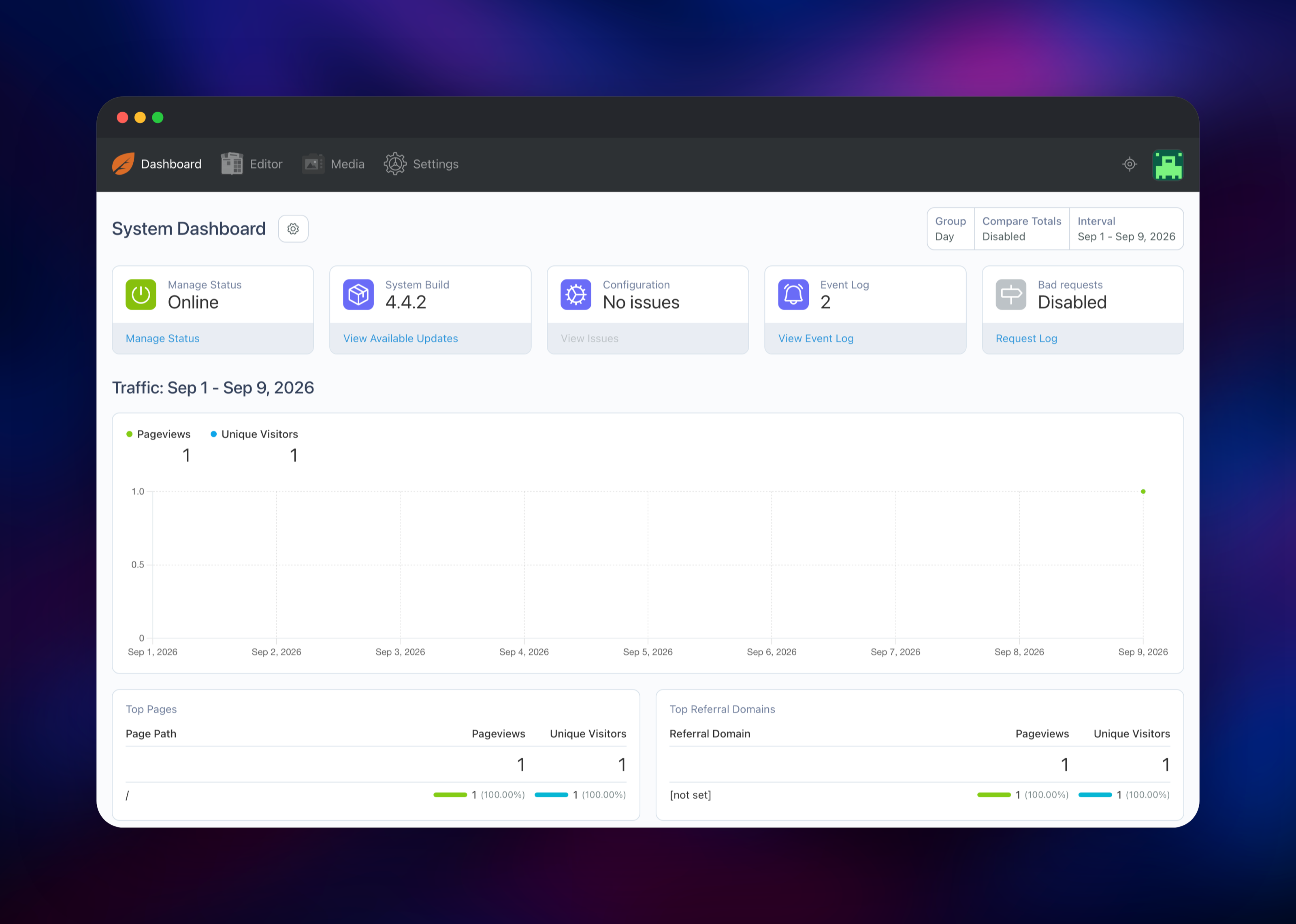Screen dimensions: 1296x924
Task: Toggle Unique Visitors series in chart legend
Action: [254, 434]
